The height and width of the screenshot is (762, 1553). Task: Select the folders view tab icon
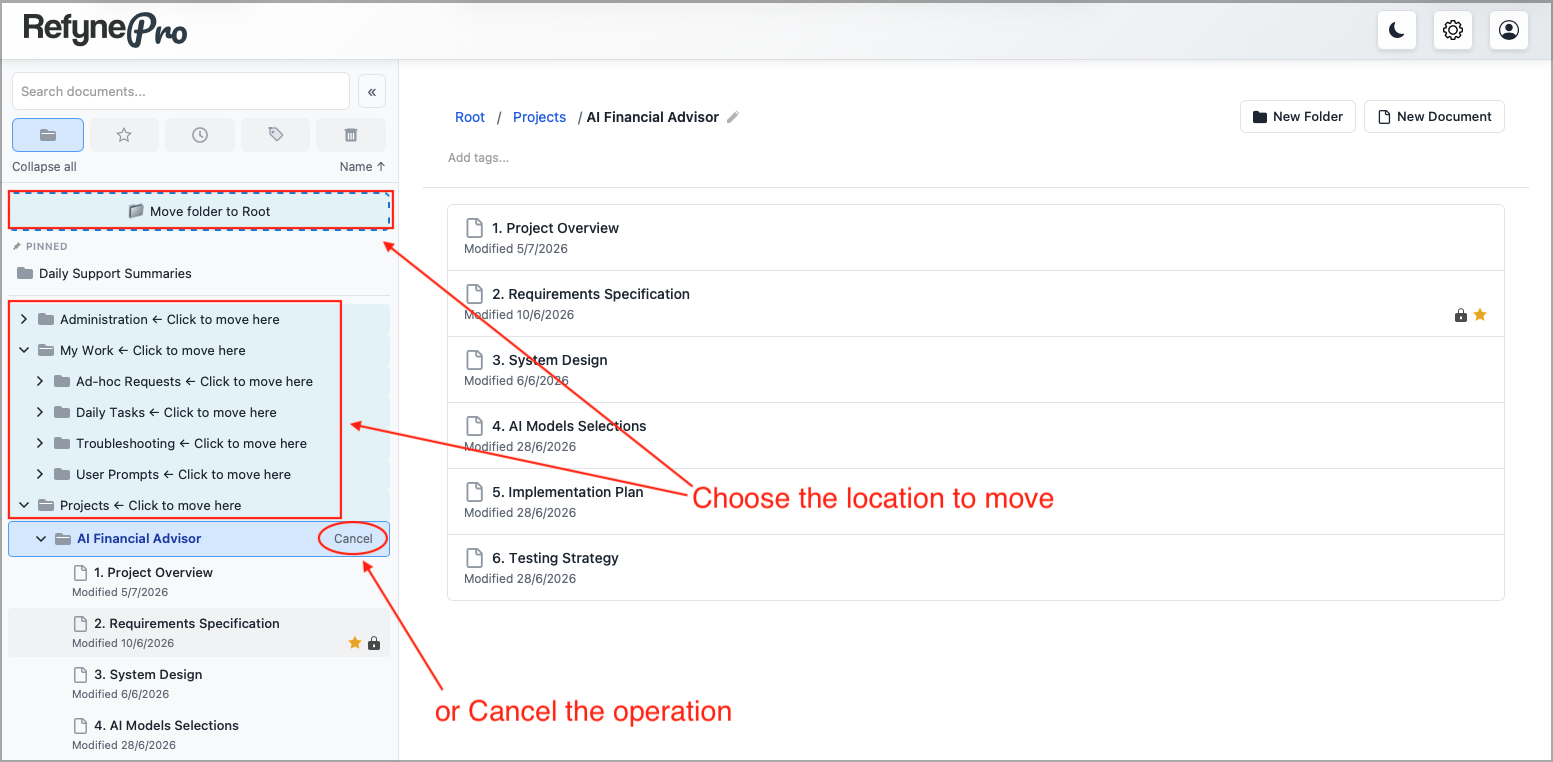click(x=48, y=135)
